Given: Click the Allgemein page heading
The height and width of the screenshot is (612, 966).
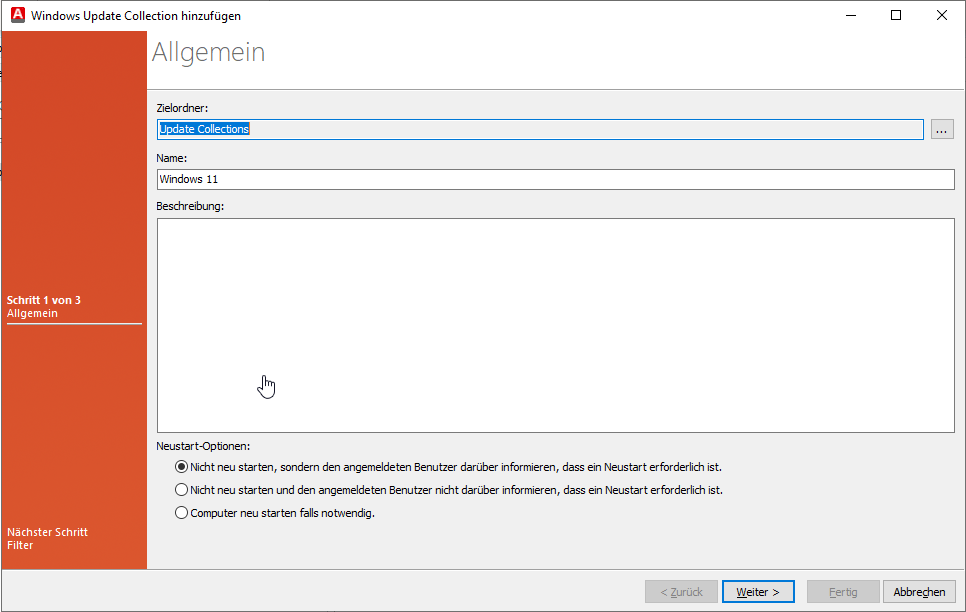Looking at the screenshot, I should pos(208,52).
